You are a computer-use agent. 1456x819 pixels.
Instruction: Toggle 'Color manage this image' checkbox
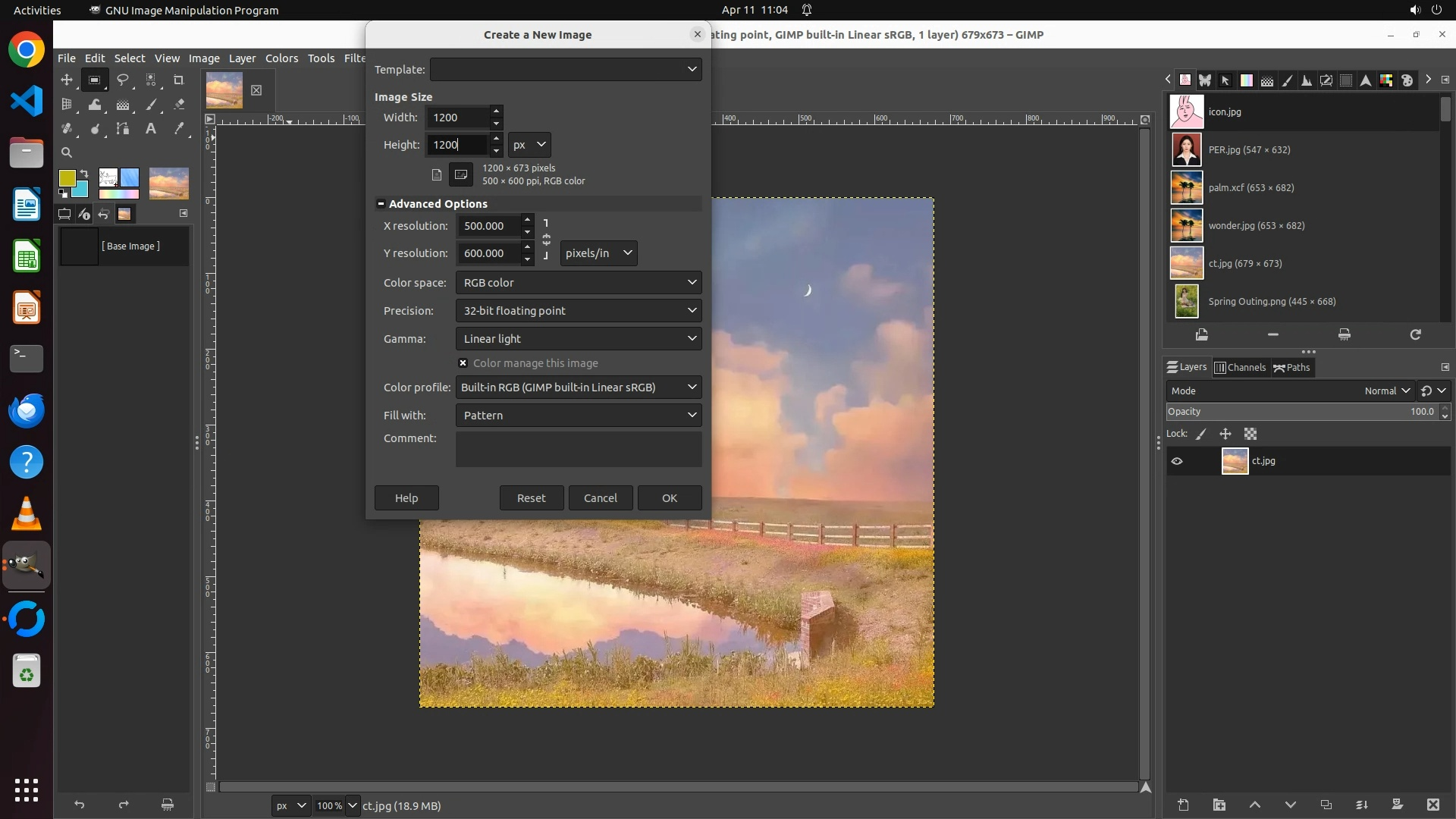(x=463, y=363)
